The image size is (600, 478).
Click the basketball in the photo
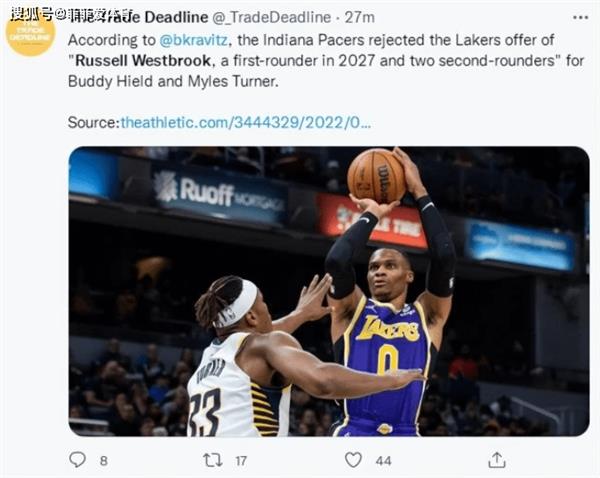point(376,176)
